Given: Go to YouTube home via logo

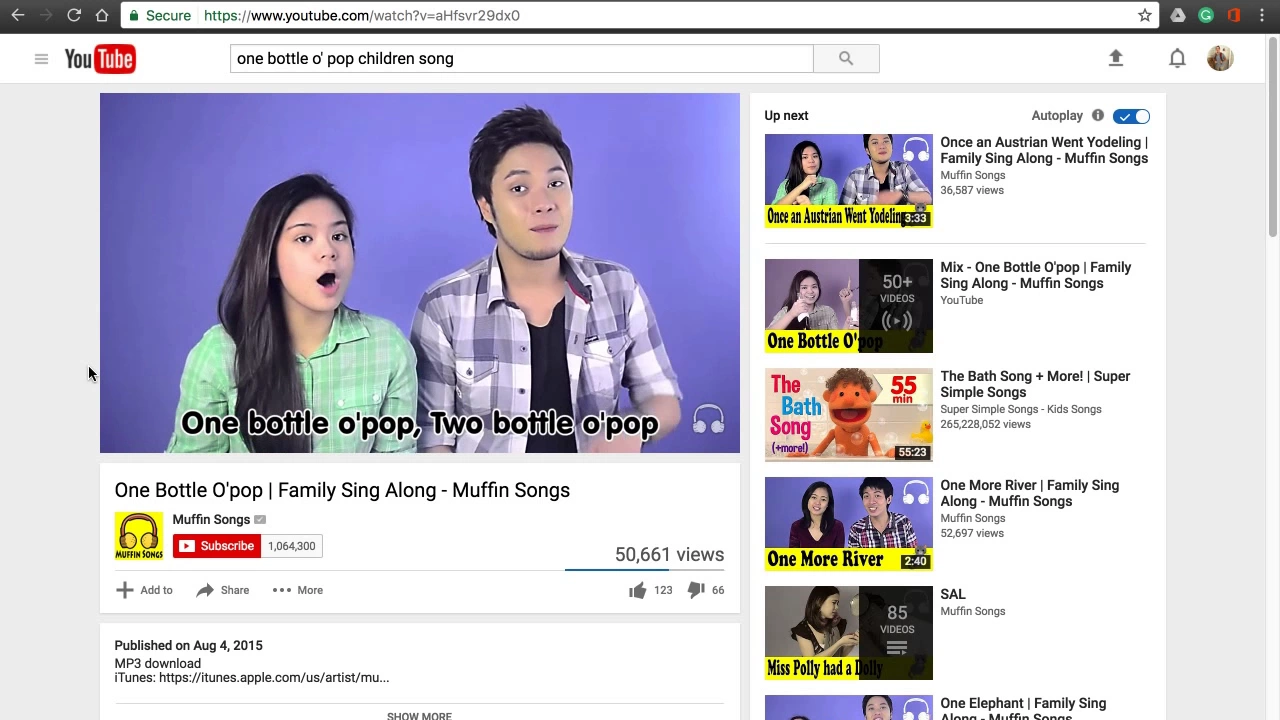Looking at the screenshot, I should (100, 59).
